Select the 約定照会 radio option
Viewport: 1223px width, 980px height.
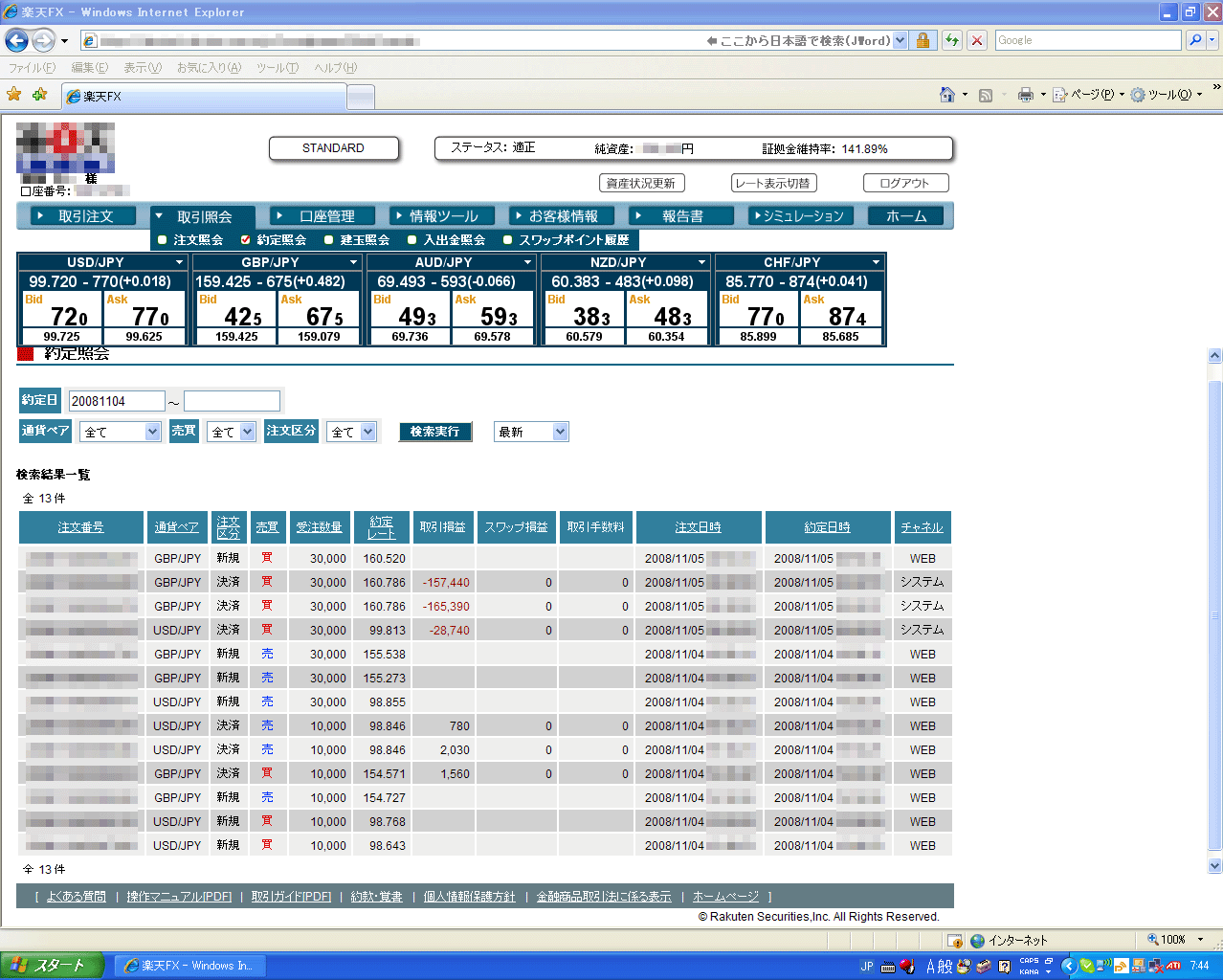246,240
